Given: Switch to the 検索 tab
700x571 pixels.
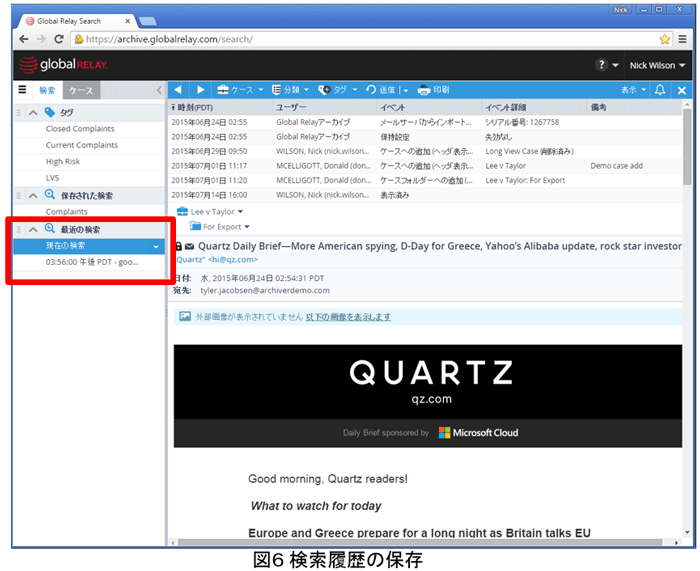Looking at the screenshot, I should (47, 90).
